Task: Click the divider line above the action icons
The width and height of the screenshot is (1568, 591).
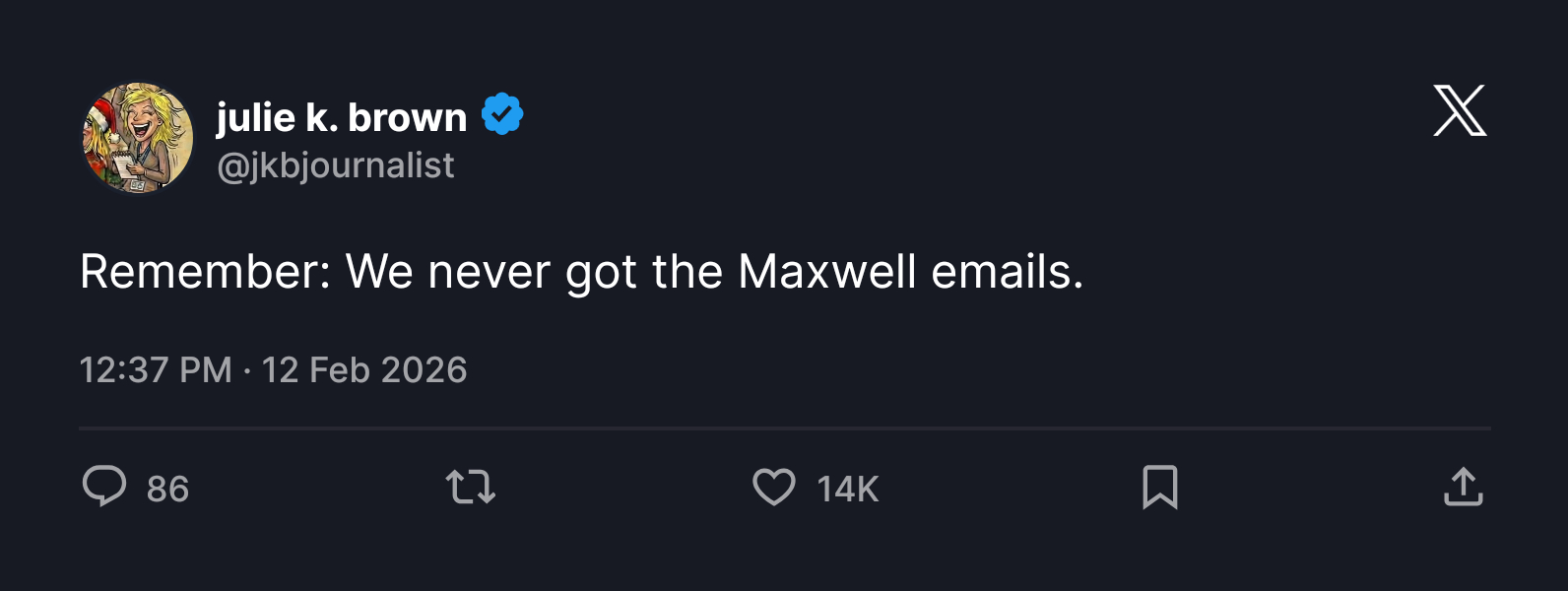Action: 784,428
